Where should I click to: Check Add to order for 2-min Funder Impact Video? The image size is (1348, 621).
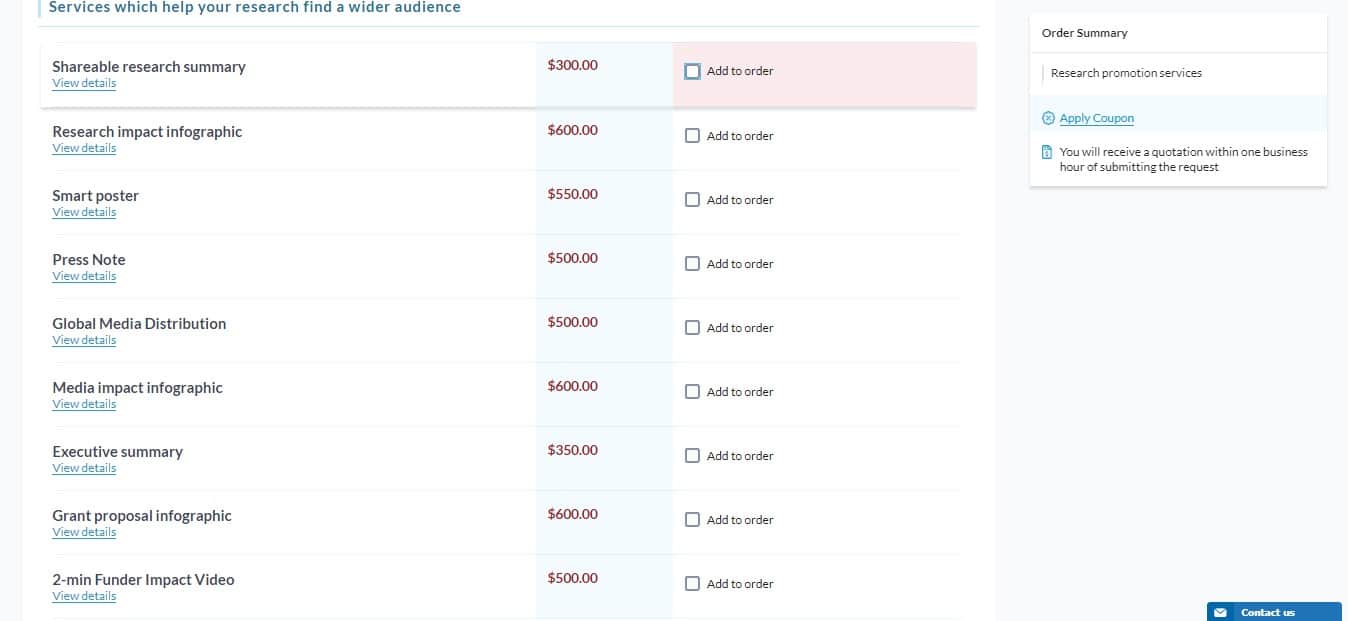point(692,584)
